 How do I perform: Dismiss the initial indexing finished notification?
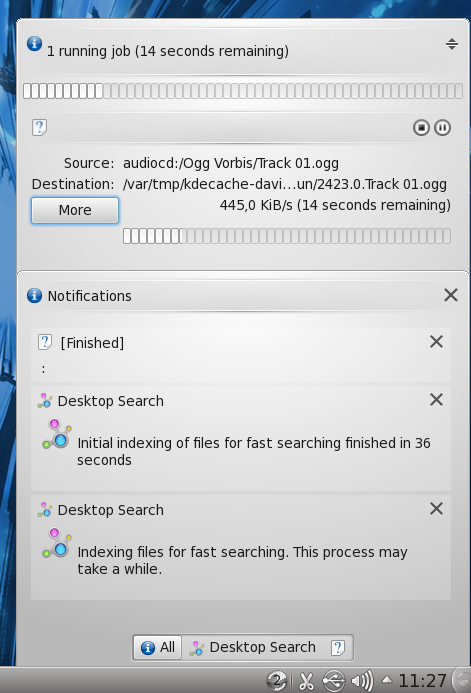437,400
